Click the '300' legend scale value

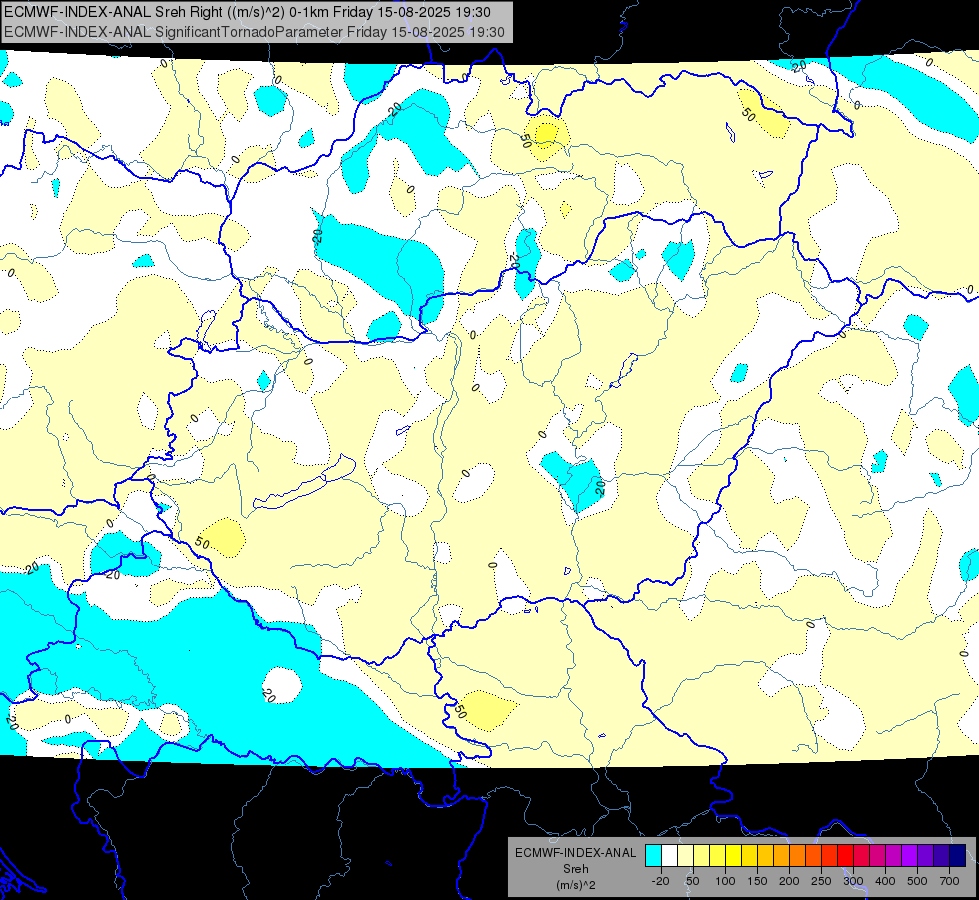[x=854, y=881]
